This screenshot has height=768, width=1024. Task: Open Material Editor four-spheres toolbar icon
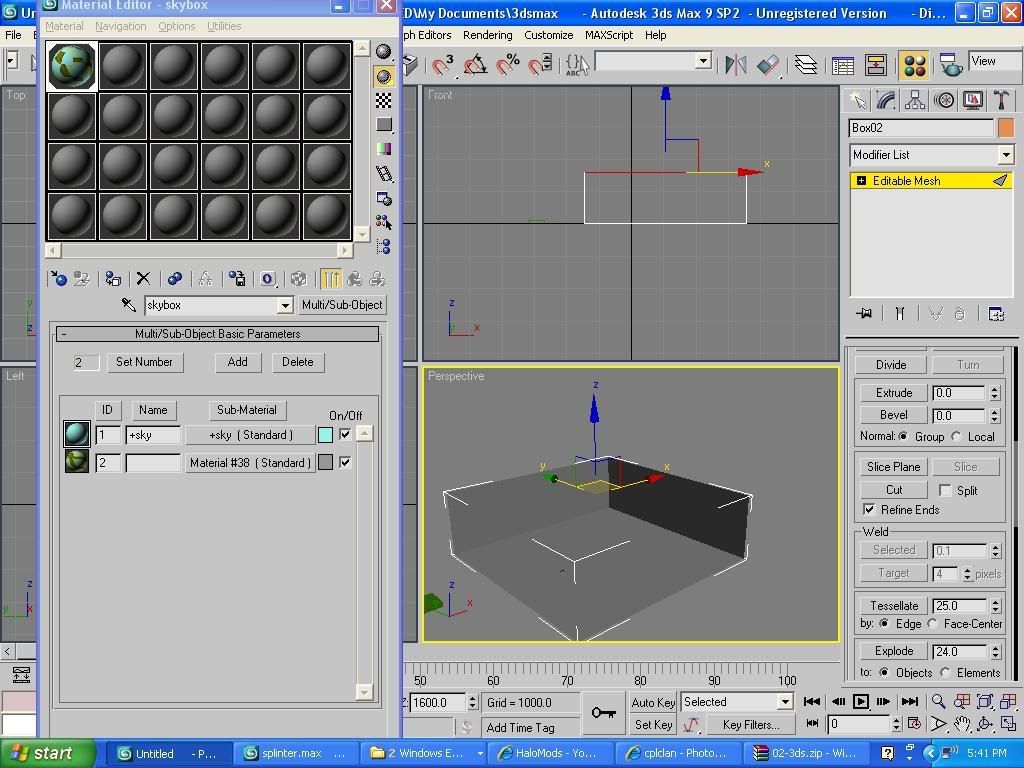point(915,65)
